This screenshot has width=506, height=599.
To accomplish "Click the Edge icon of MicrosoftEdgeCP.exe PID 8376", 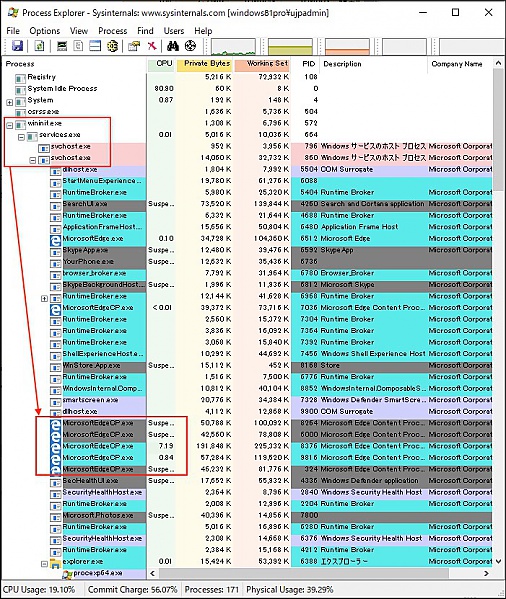I will (x=56, y=448).
